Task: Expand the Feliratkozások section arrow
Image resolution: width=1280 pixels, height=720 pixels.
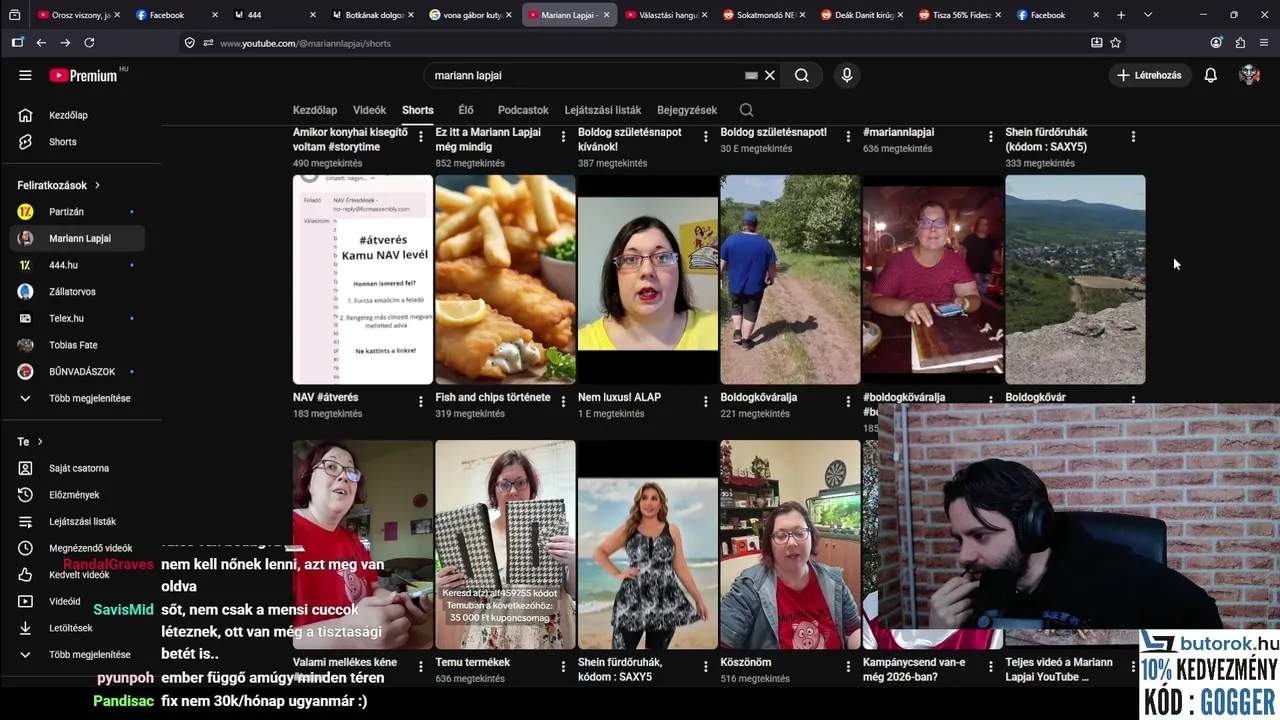Action: [97, 185]
